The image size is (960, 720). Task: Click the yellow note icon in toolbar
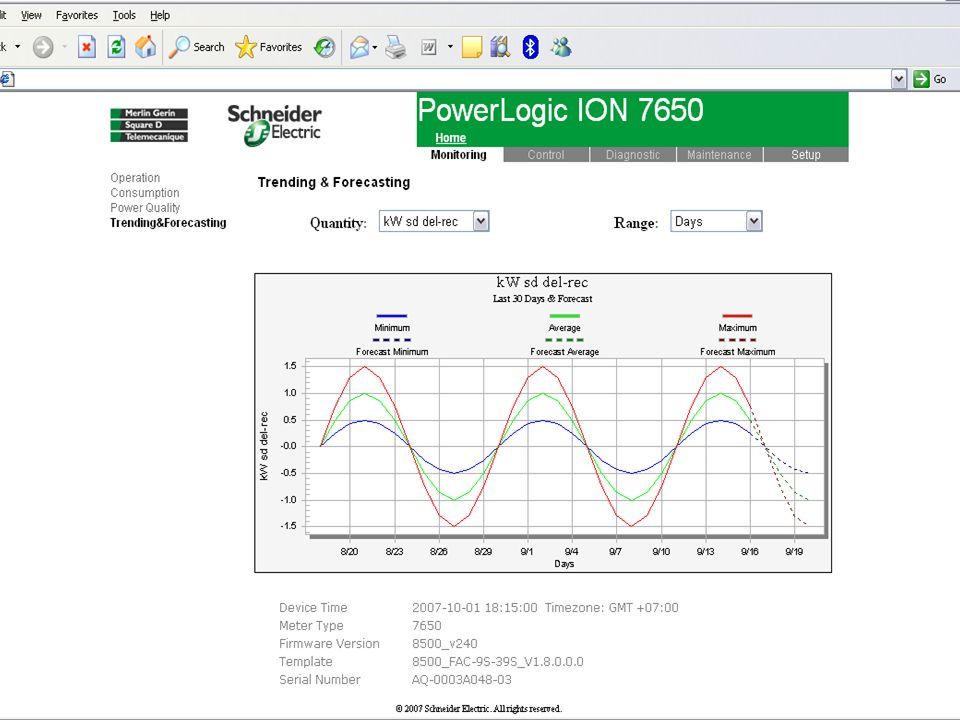471,47
